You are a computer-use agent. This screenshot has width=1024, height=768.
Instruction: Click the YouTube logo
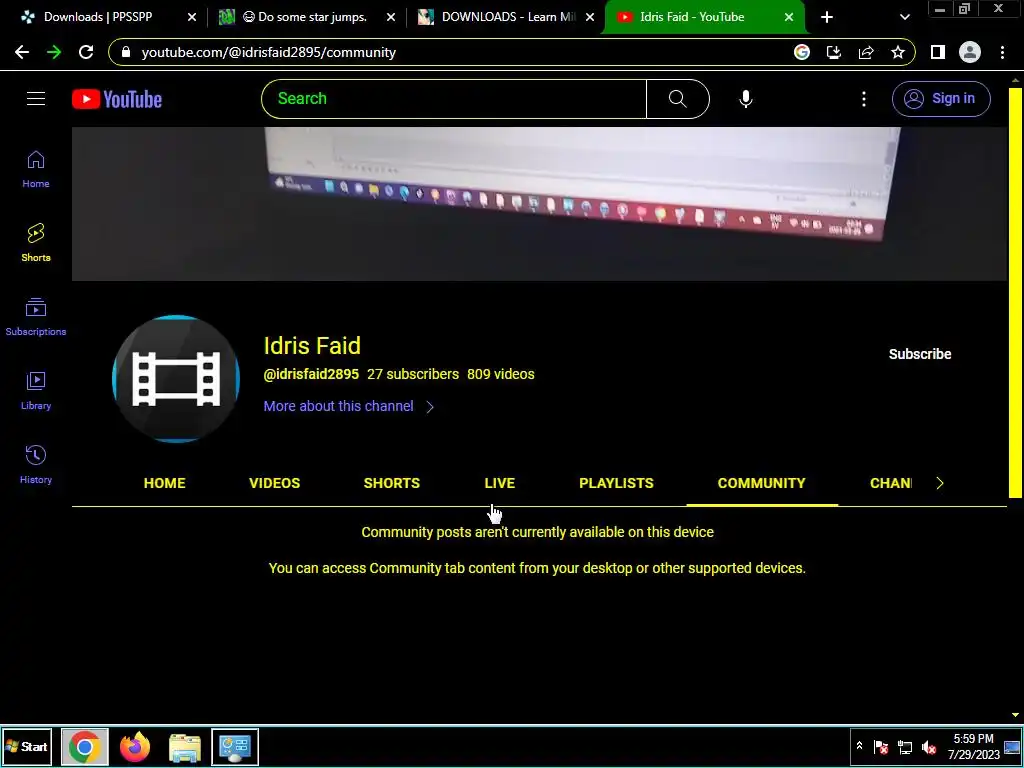click(117, 99)
